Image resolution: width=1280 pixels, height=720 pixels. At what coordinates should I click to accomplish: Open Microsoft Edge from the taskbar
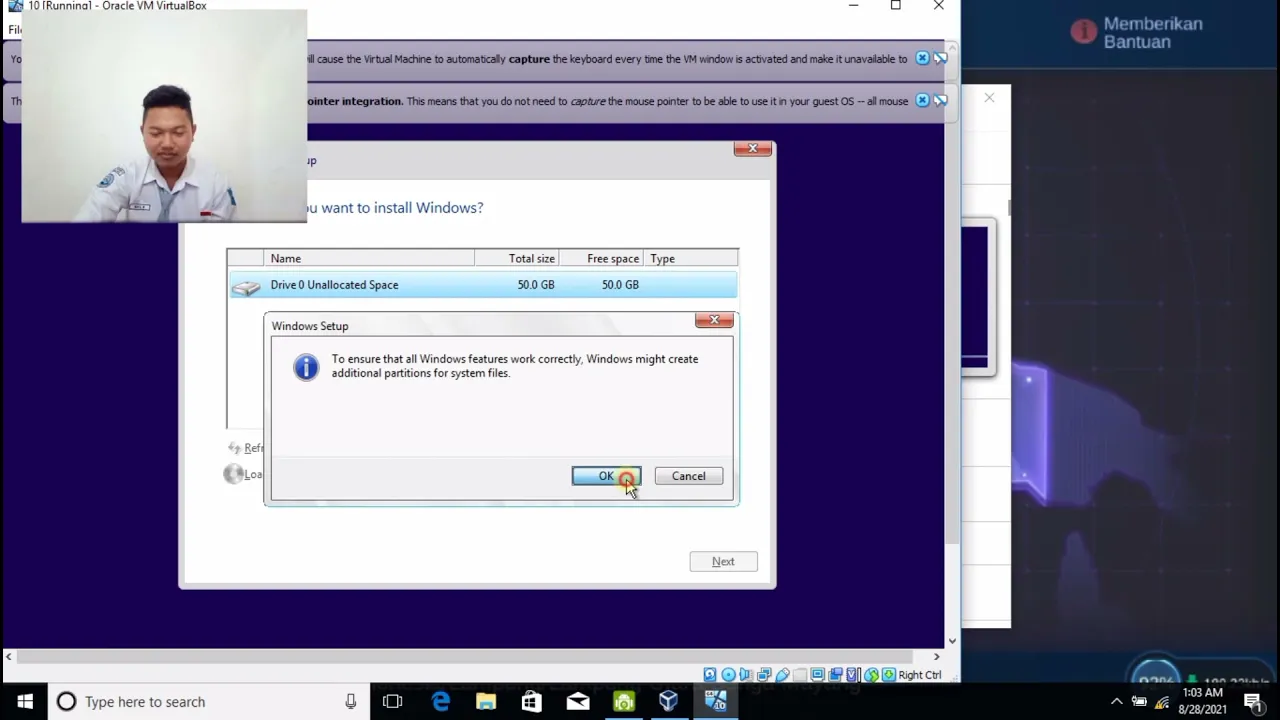[440, 702]
